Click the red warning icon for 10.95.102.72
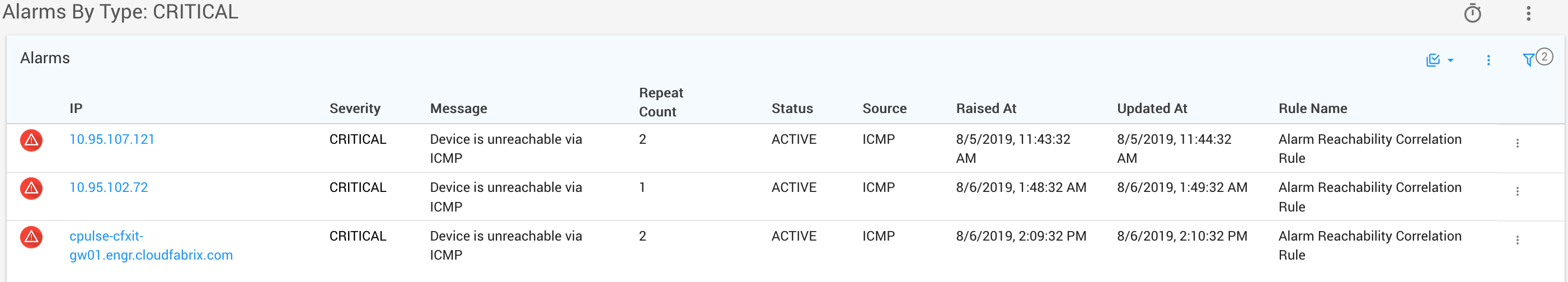The width and height of the screenshot is (1568, 282). coord(31,189)
